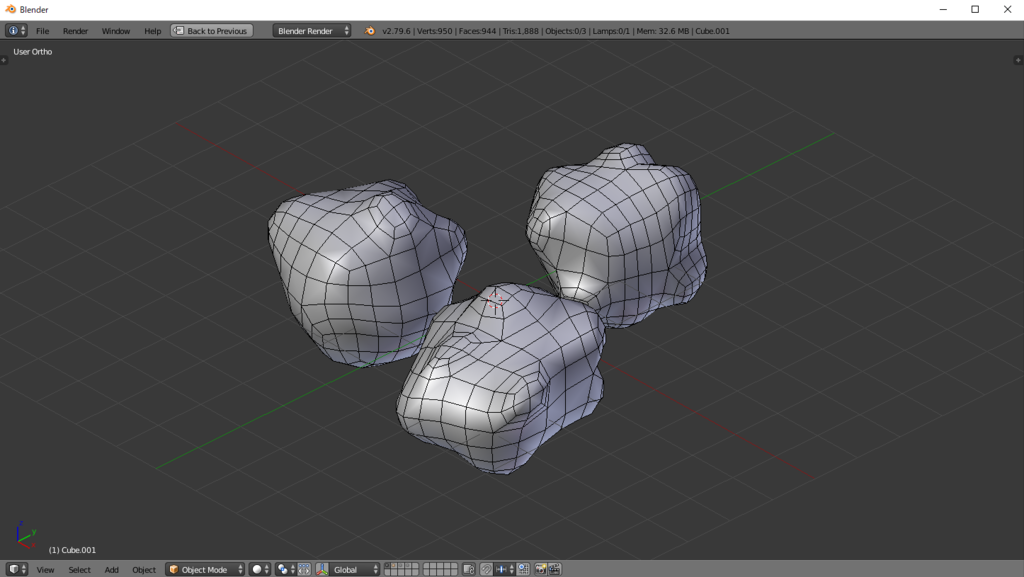
Task: Open the Add menu
Action: pos(112,570)
